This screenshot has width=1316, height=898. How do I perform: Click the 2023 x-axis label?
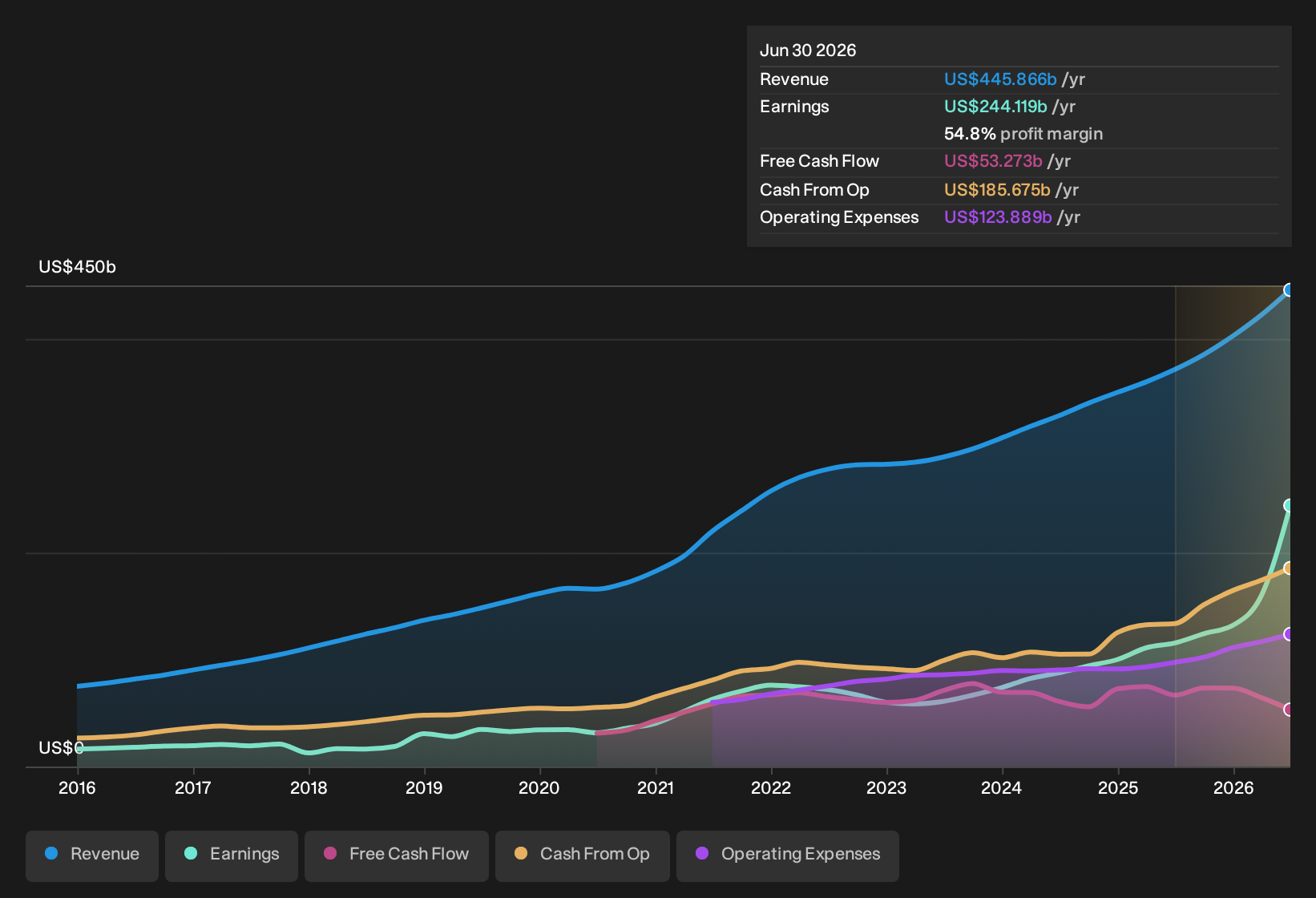coord(886,787)
